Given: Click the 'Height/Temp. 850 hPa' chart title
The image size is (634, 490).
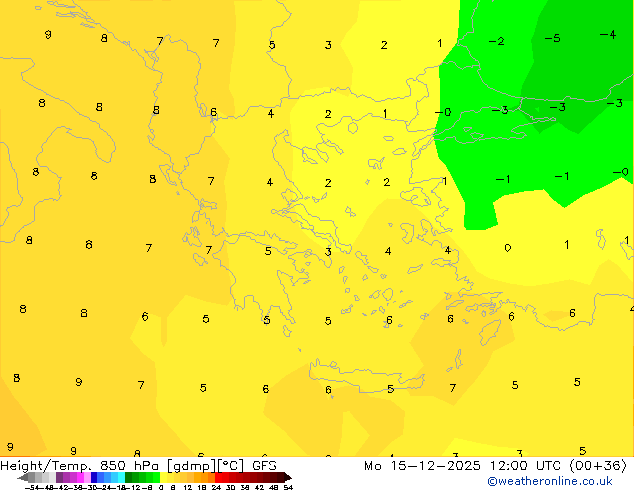Looking at the screenshot, I should coord(80,465).
